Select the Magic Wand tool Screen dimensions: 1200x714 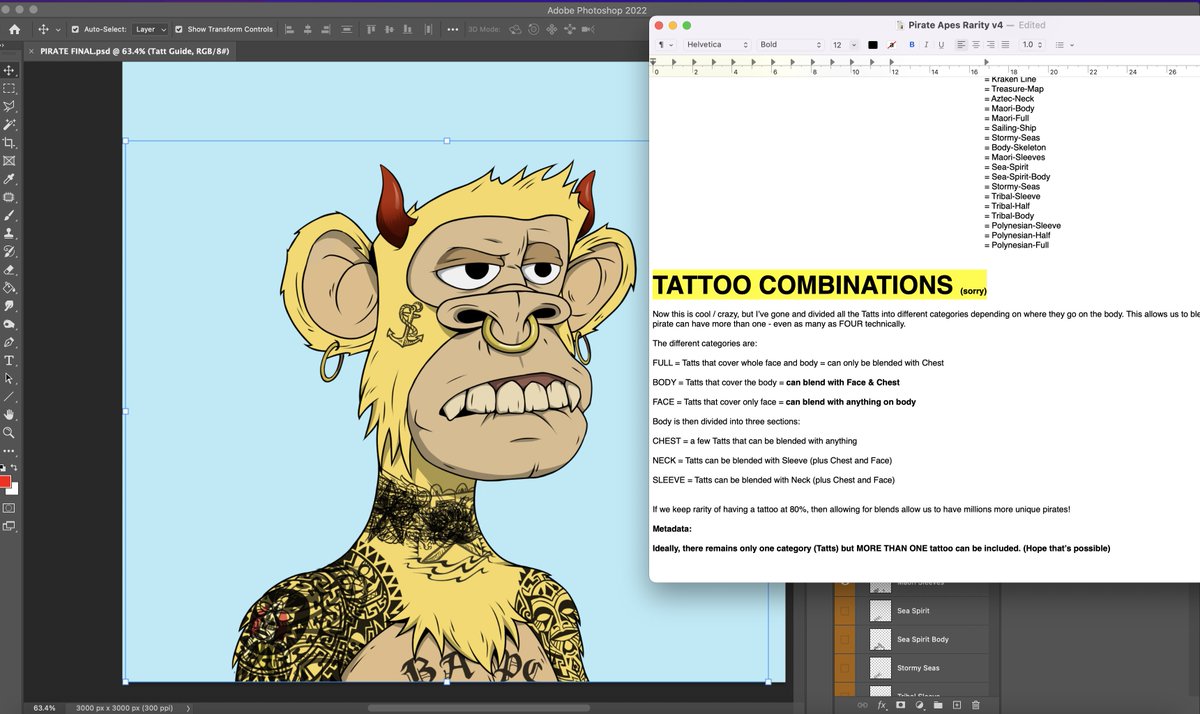point(10,124)
